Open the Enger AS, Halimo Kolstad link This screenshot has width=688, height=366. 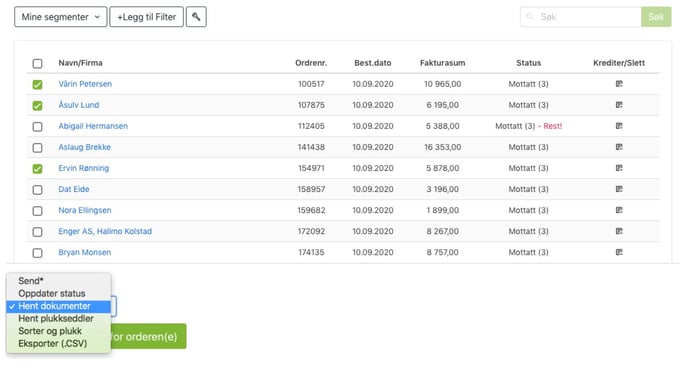[105, 231]
